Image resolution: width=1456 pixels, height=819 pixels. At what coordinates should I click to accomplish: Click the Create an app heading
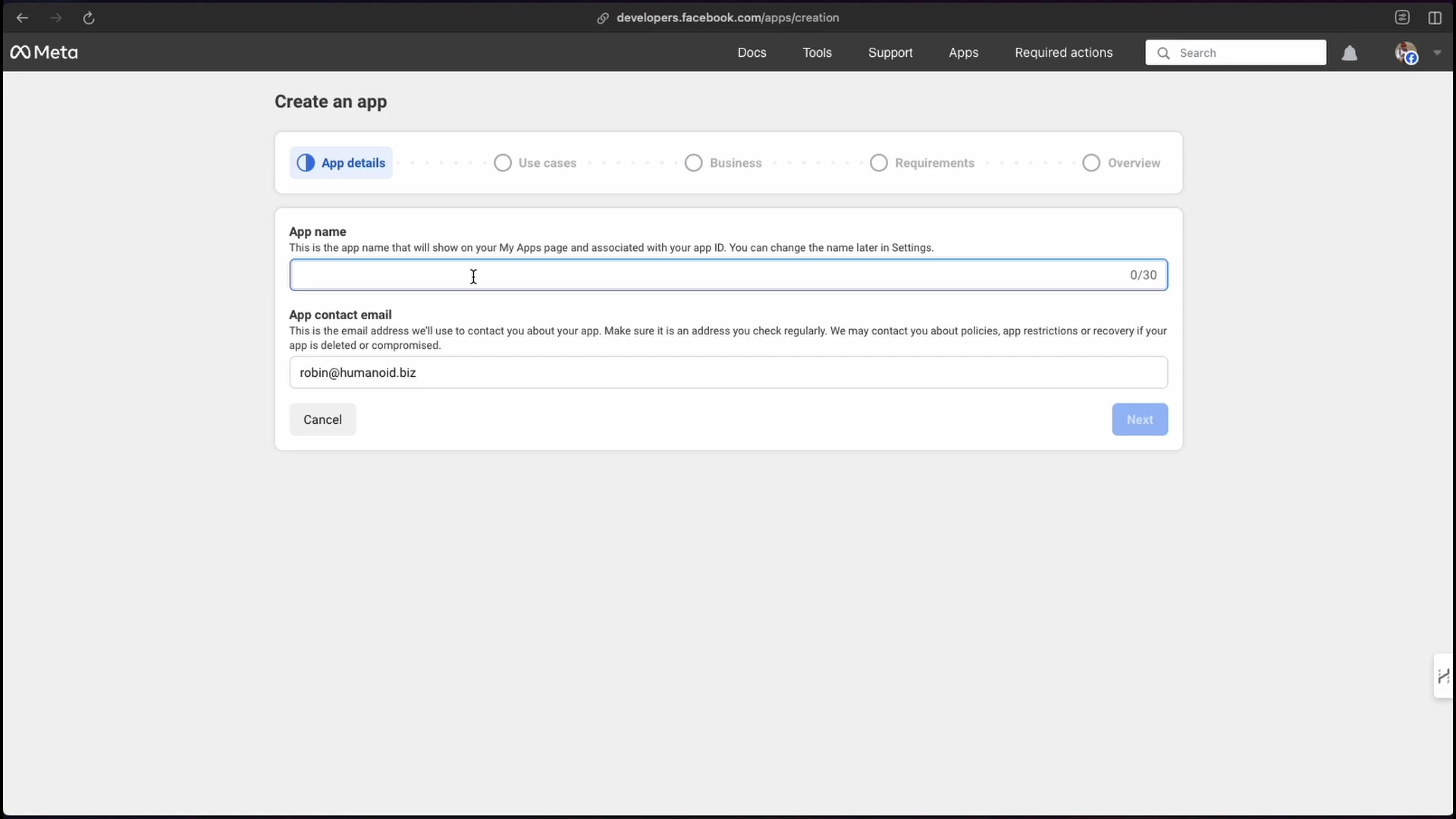pyautogui.click(x=331, y=102)
